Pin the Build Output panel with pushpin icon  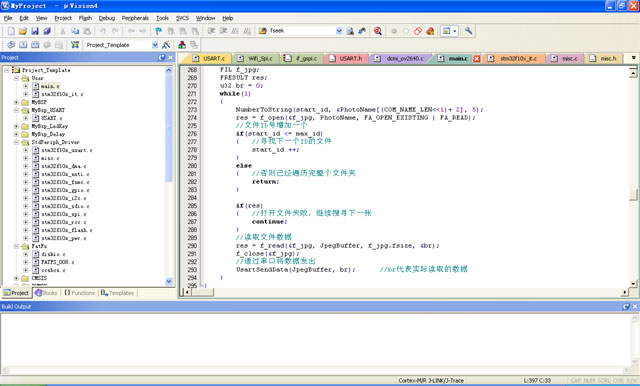[x=626, y=306]
